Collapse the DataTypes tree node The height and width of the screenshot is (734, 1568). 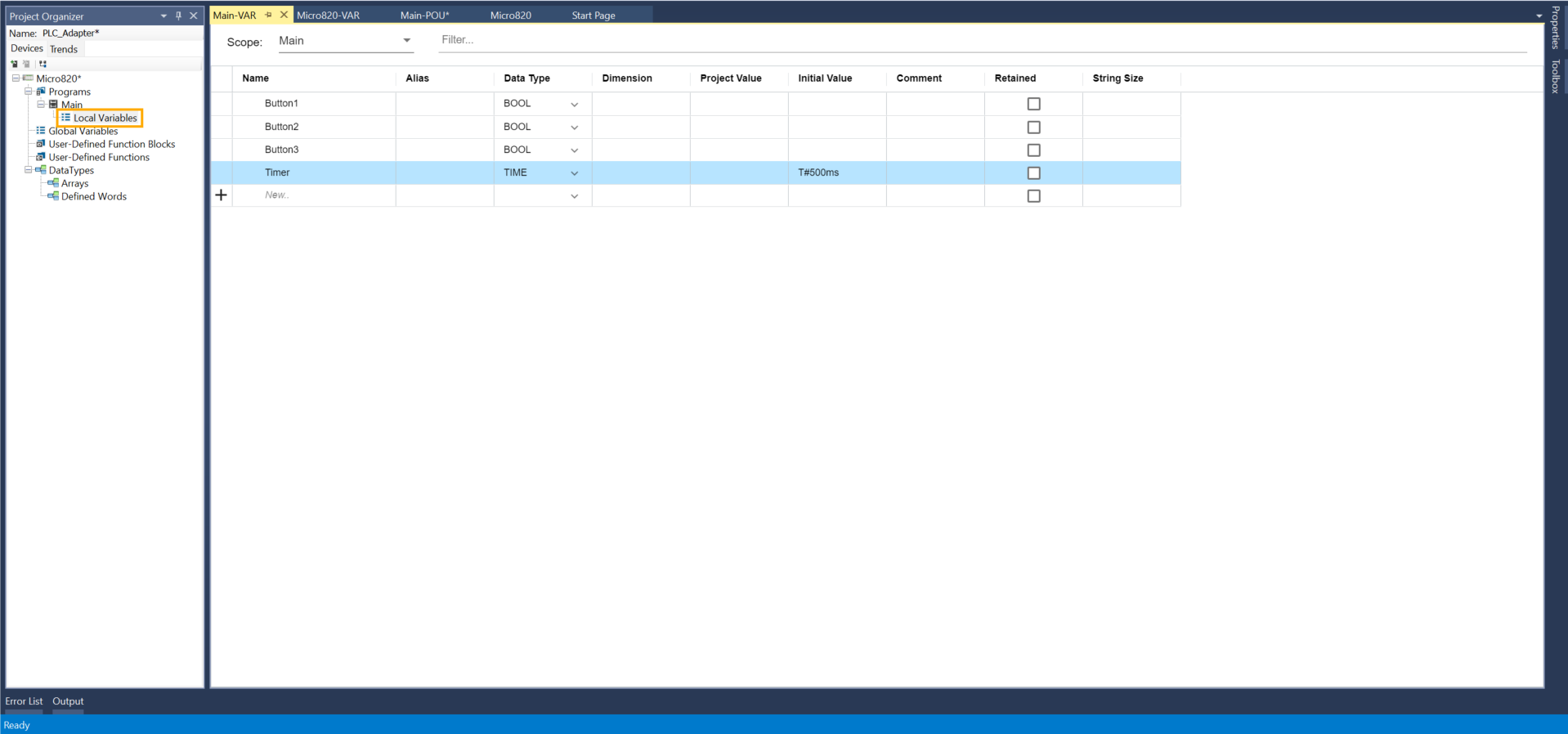(28, 170)
